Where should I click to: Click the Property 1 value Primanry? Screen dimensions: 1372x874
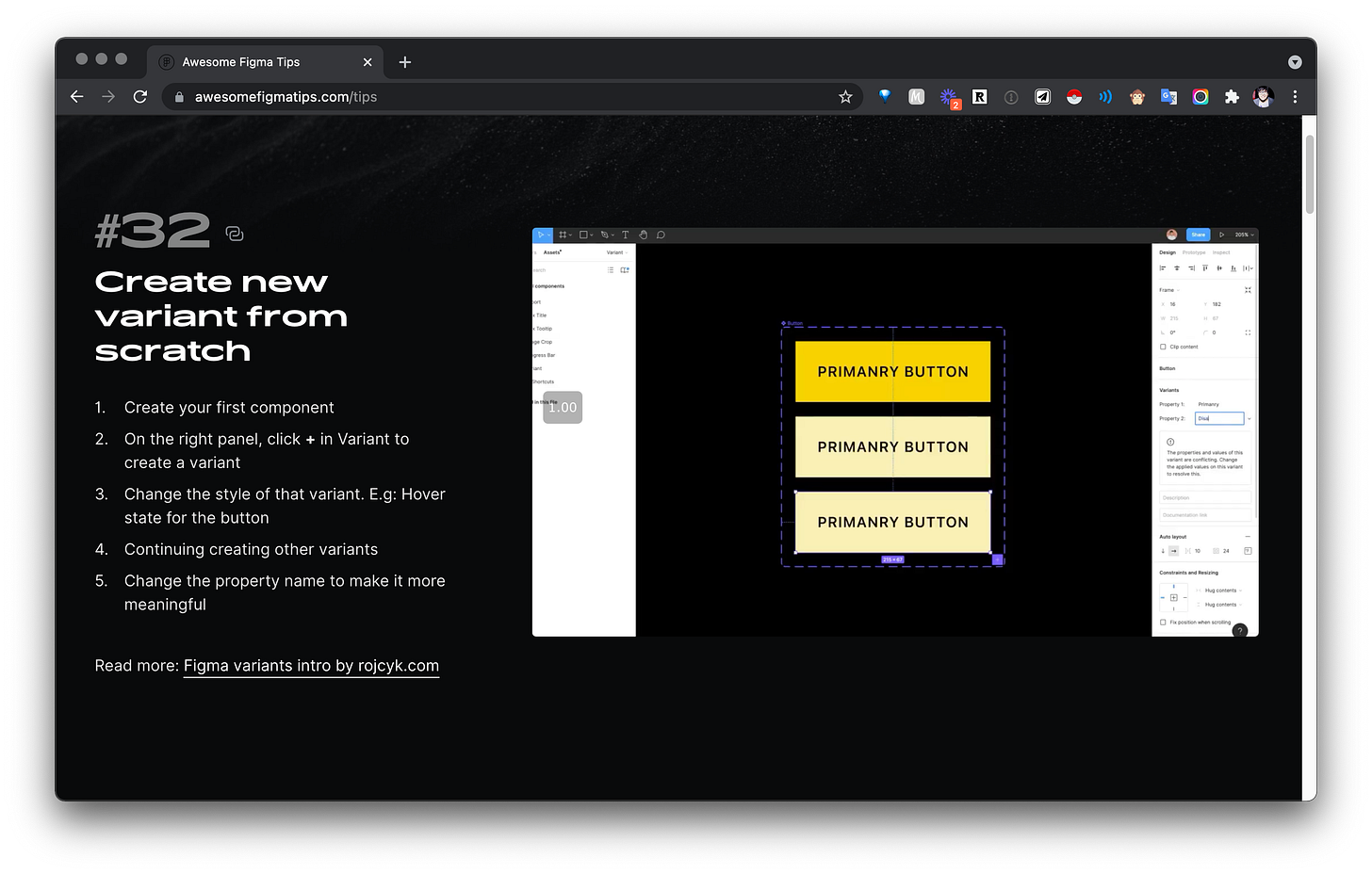click(1208, 404)
